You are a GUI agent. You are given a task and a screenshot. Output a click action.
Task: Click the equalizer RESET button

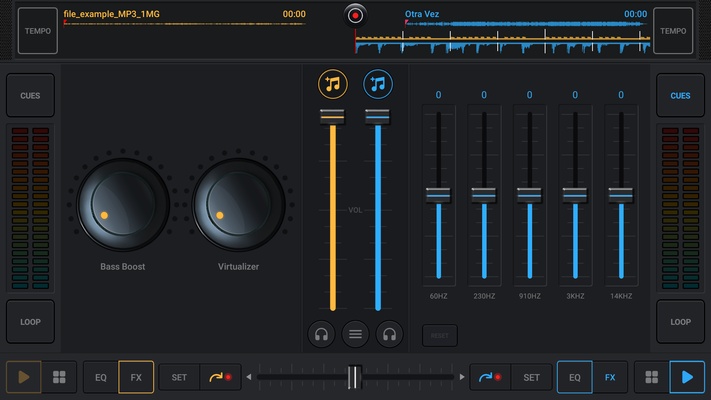click(x=440, y=336)
